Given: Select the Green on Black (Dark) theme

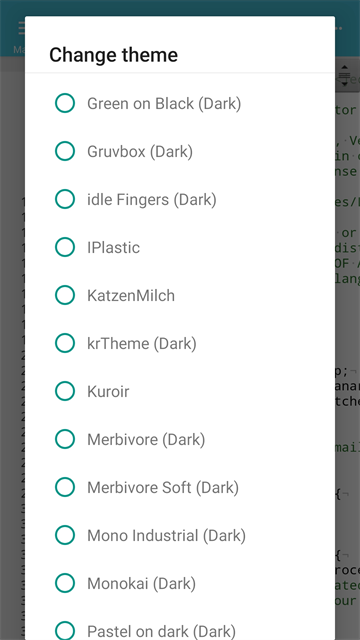Looking at the screenshot, I should (x=180, y=103).
